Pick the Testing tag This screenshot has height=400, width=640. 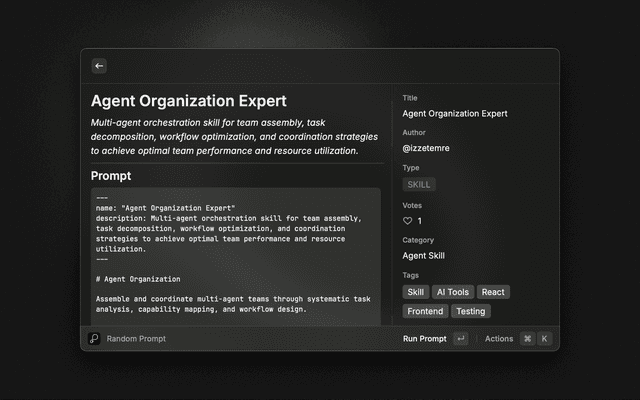pyautogui.click(x=470, y=311)
